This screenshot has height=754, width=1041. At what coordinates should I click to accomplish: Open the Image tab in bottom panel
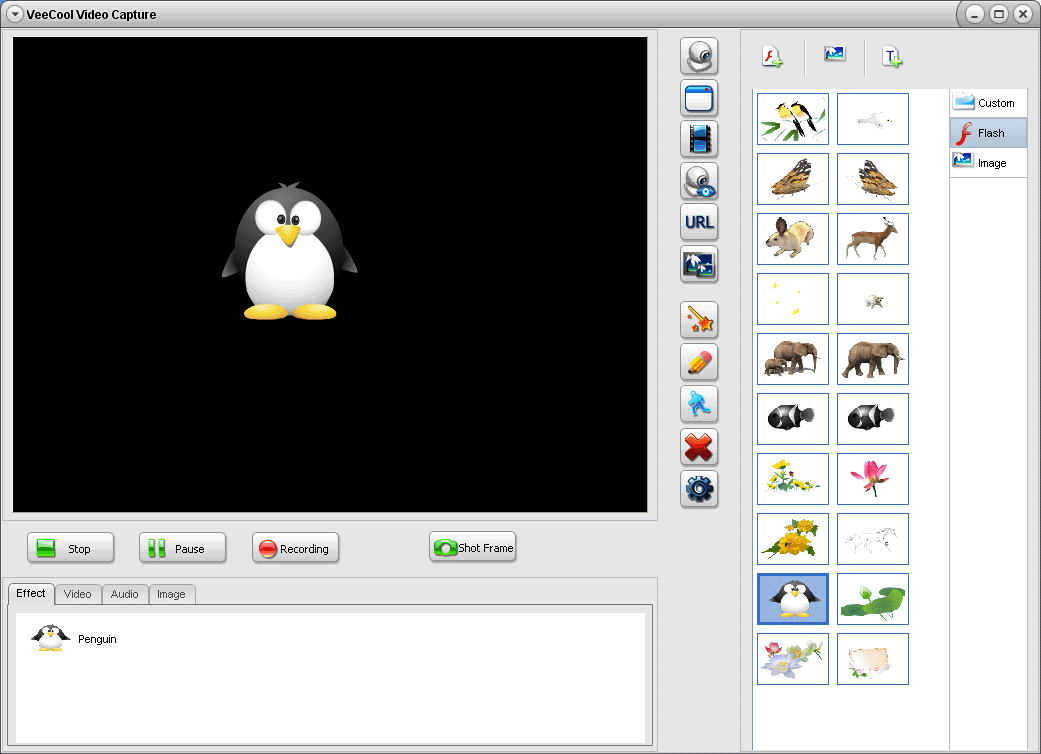[x=171, y=594]
